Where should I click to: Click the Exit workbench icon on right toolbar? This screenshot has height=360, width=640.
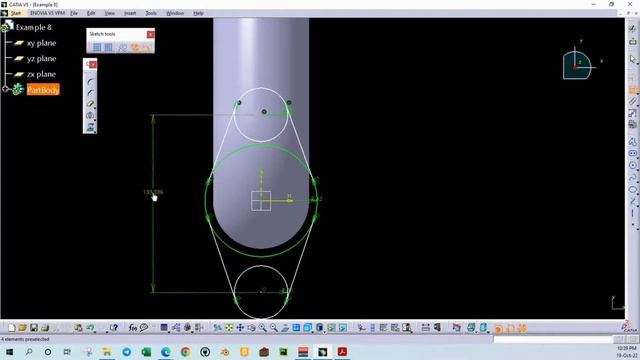tap(633, 41)
